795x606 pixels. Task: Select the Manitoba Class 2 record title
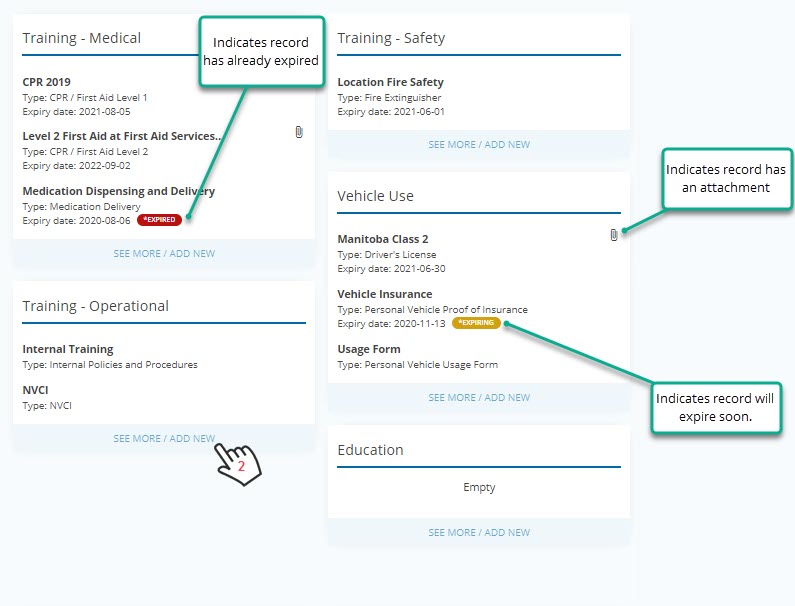pos(383,239)
